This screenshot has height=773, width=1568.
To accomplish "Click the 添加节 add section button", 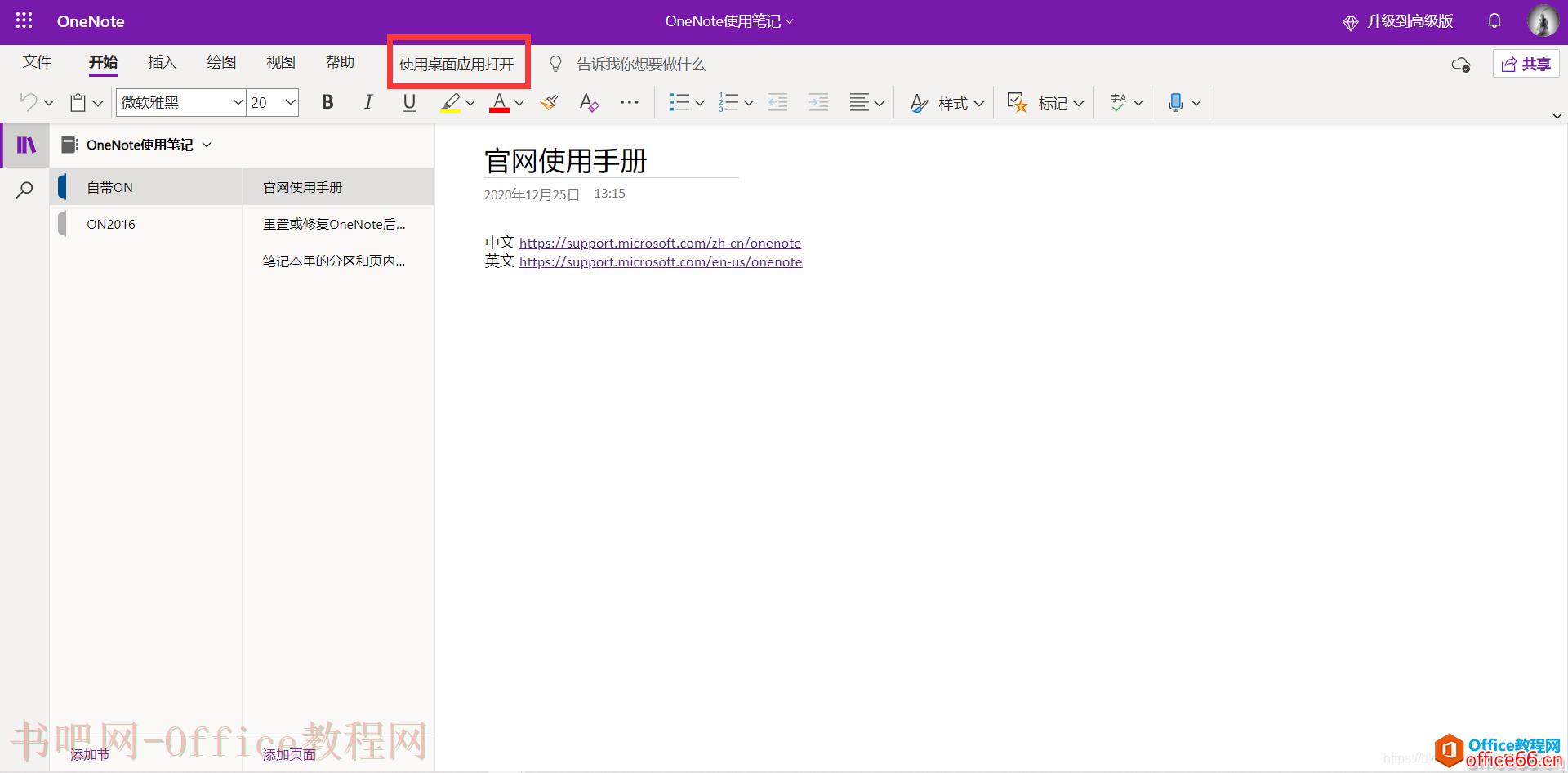I will point(90,755).
